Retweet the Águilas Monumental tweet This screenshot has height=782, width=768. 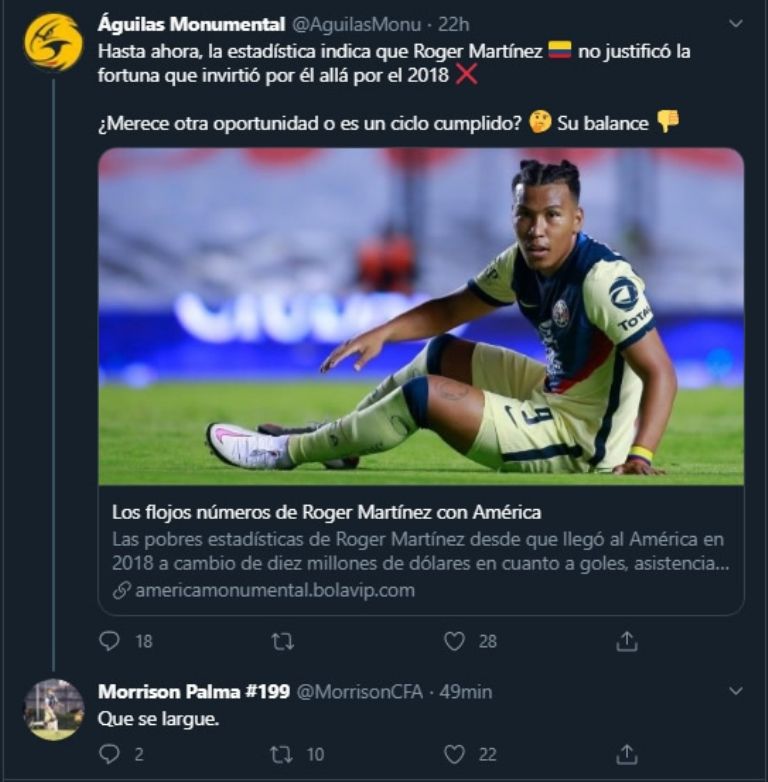pos(283,641)
